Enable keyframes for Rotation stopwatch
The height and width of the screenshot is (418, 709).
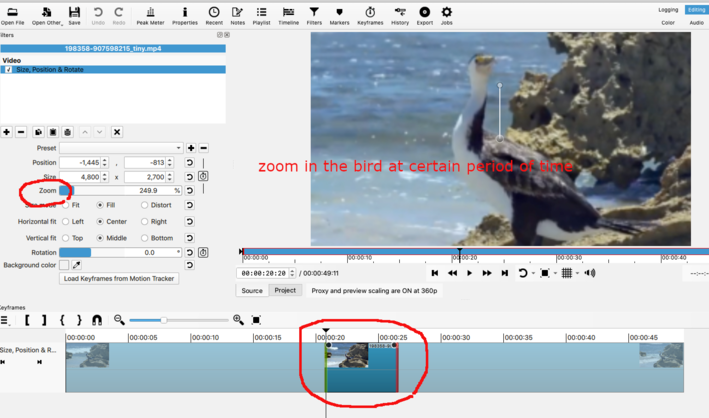click(203, 253)
